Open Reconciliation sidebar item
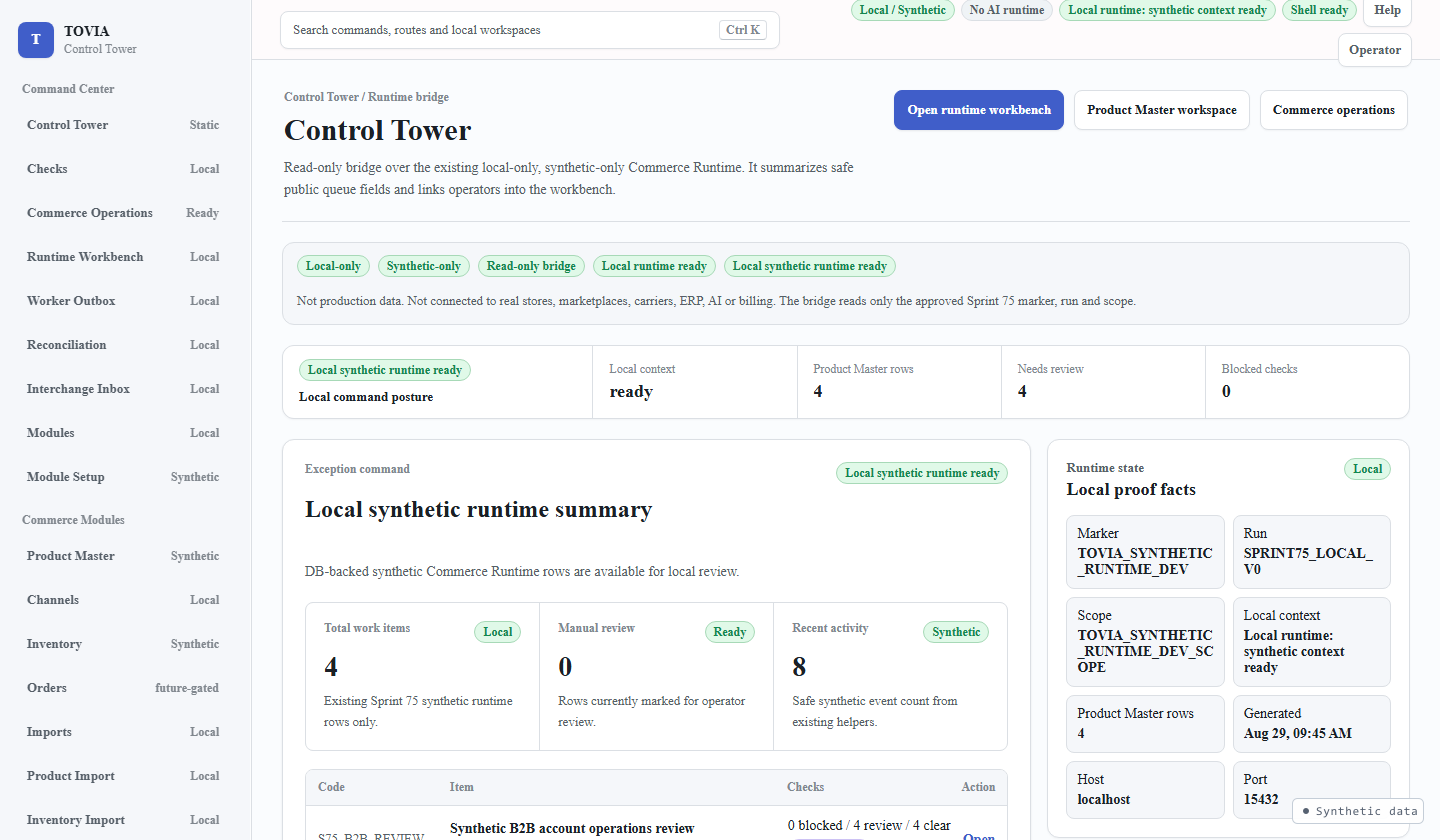Viewport: 1440px width, 840px height. click(123, 345)
